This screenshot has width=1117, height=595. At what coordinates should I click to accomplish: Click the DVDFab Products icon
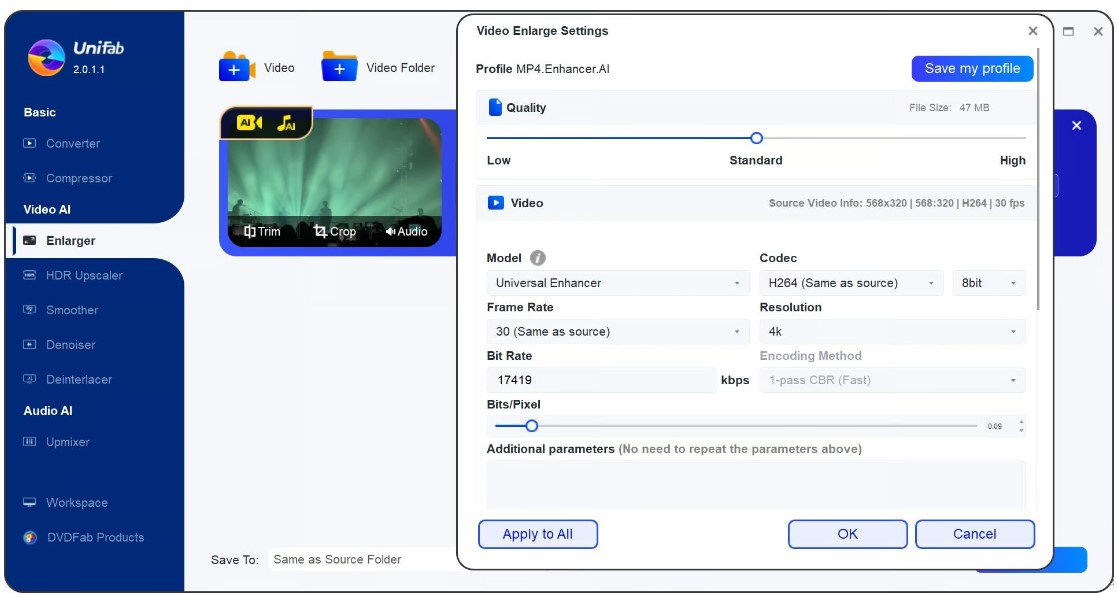pyautogui.click(x=30, y=537)
